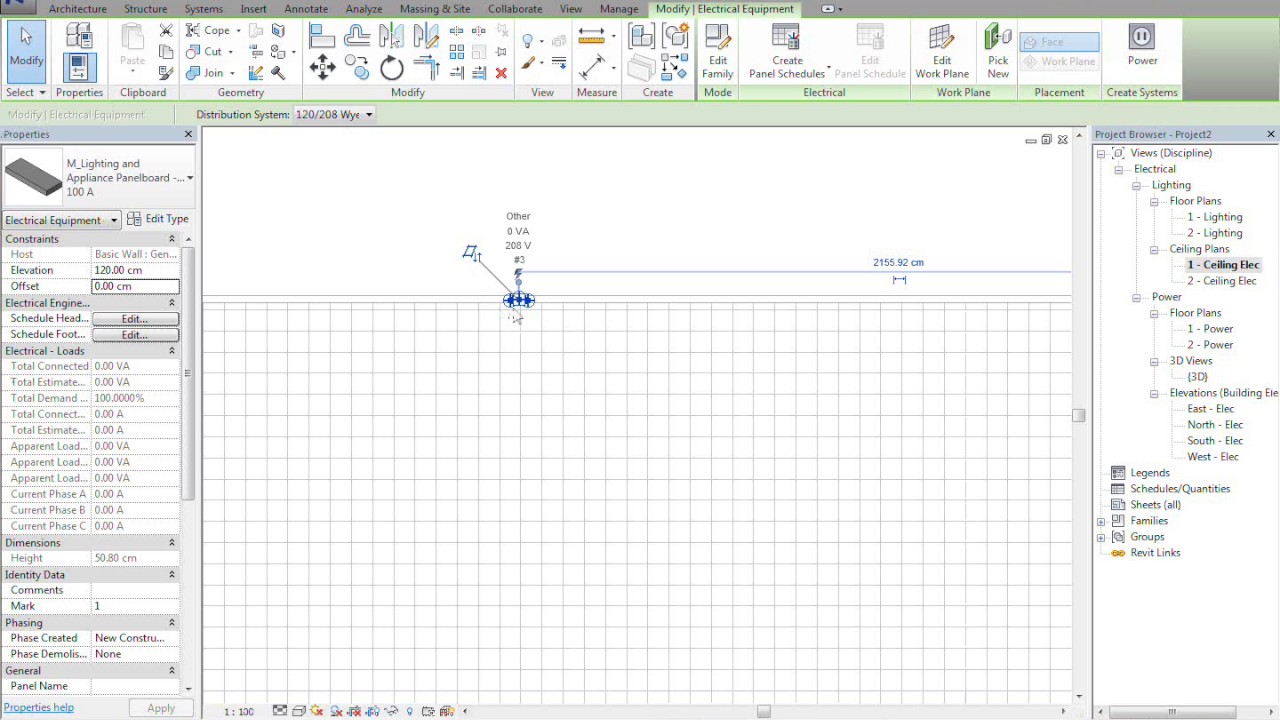This screenshot has height=720, width=1280.
Task: Click the red Delete X icon
Action: (501, 73)
